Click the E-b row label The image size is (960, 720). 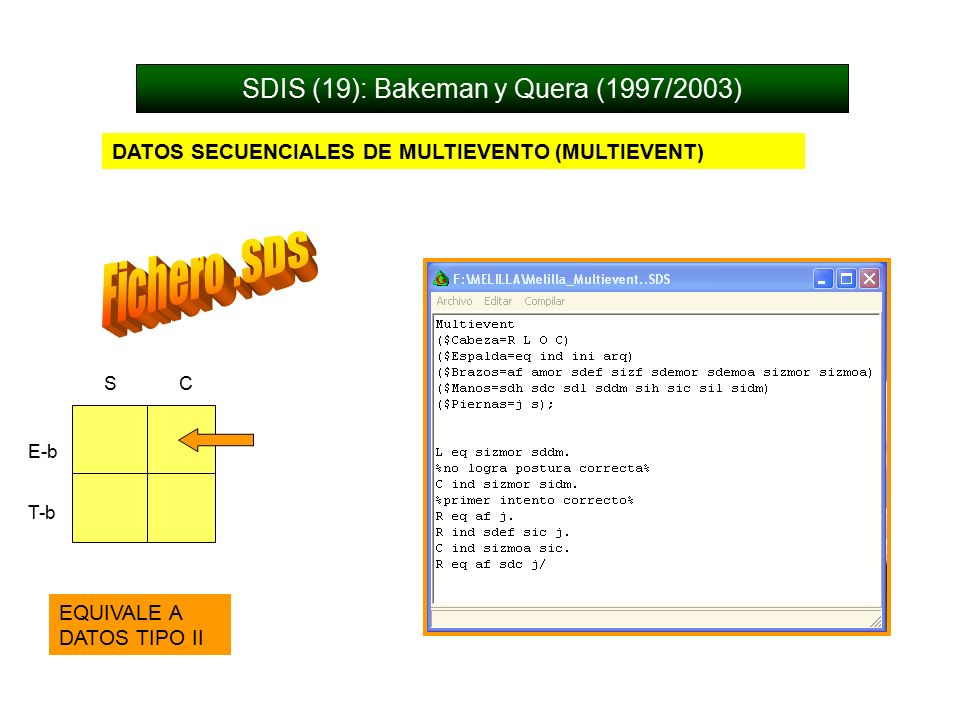[x=42, y=451]
